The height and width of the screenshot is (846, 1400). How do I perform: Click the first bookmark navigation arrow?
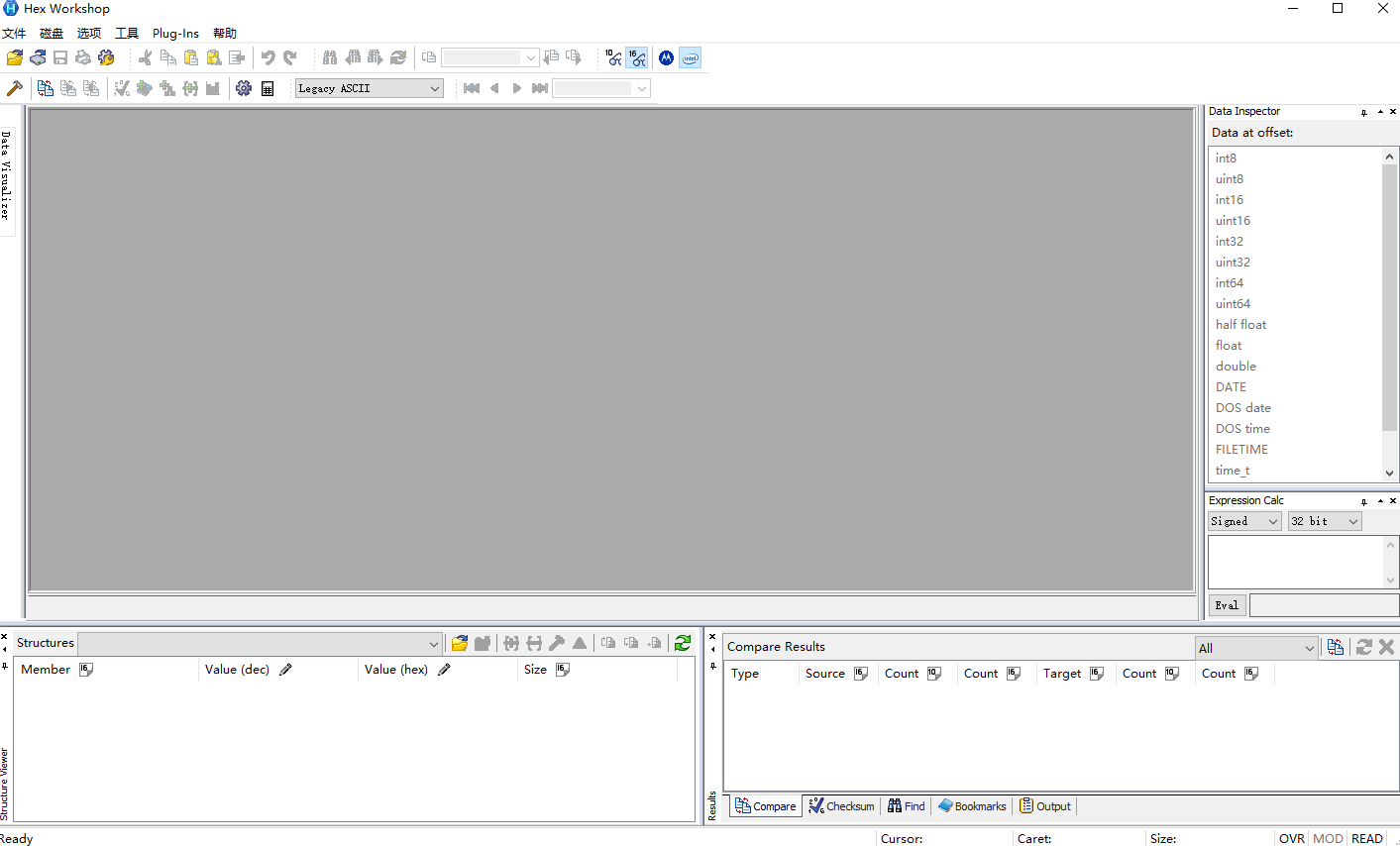472,88
